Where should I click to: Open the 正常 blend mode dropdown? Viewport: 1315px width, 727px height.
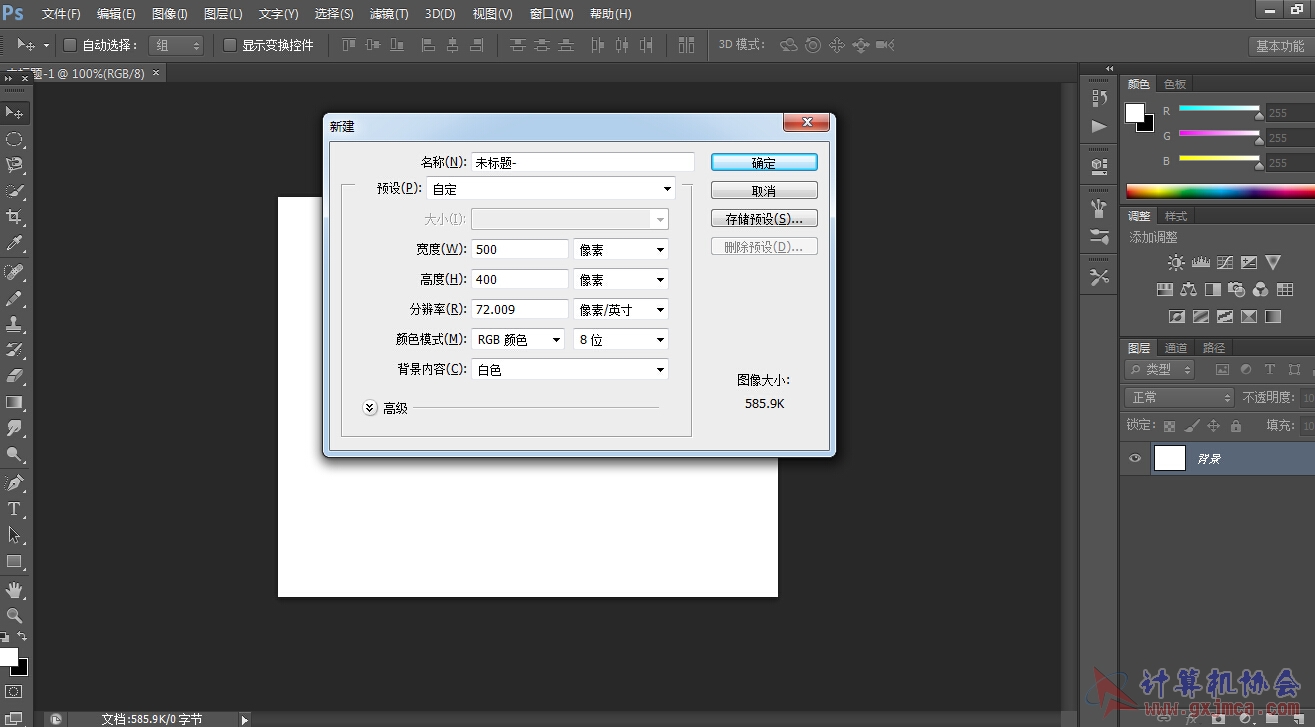1179,398
